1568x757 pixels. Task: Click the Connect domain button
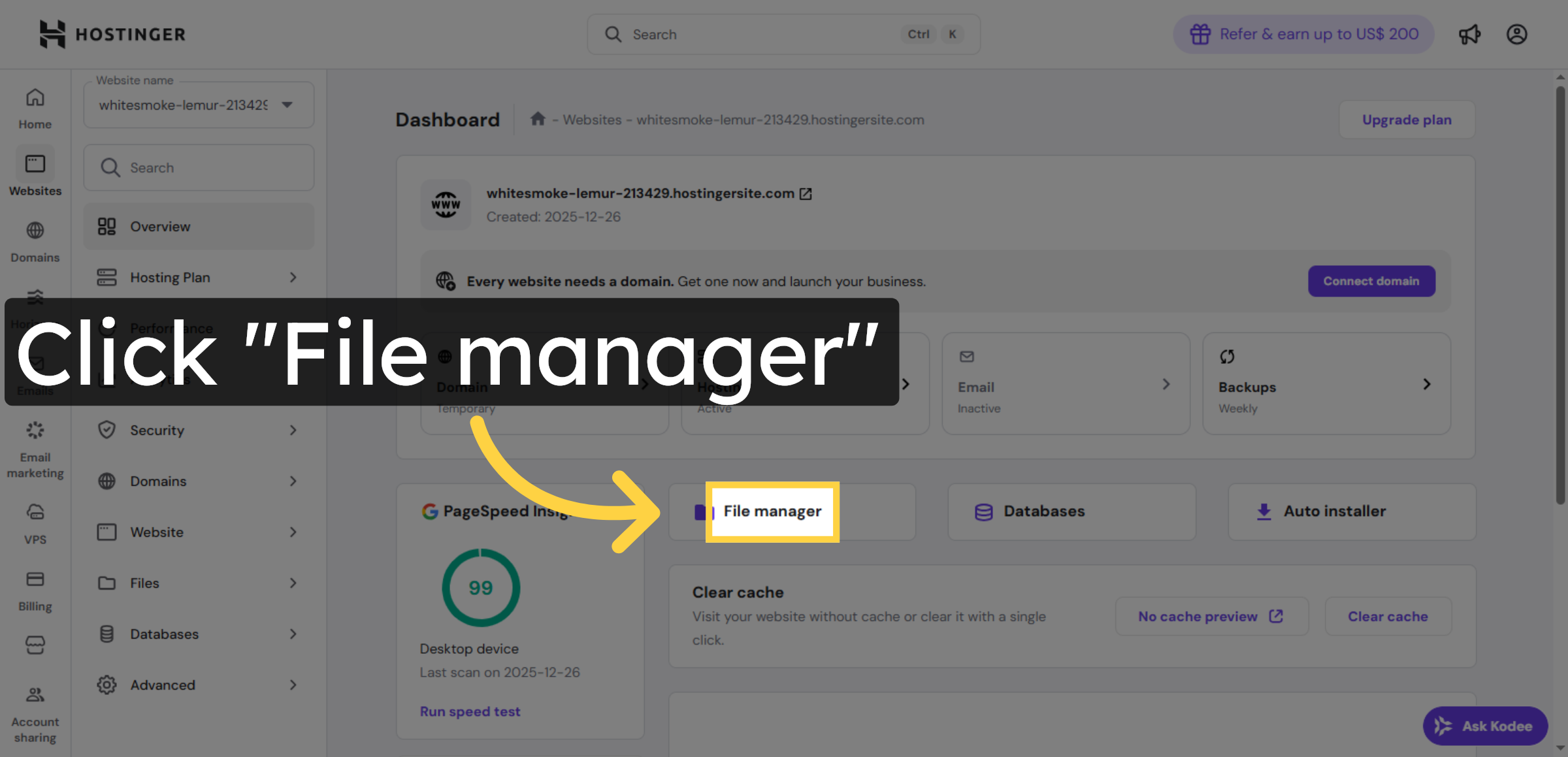pyautogui.click(x=1371, y=281)
